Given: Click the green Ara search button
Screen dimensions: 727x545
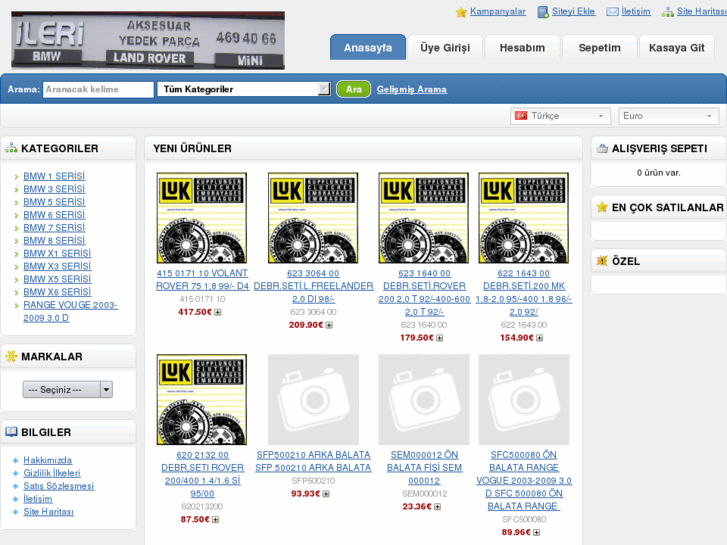Looking at the screenshot, I should point(353,89).
